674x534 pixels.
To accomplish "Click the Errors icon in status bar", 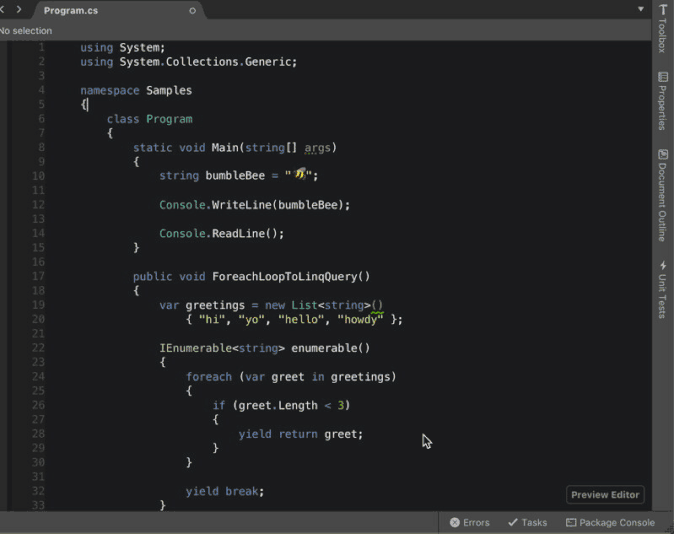I will point(455,522).
